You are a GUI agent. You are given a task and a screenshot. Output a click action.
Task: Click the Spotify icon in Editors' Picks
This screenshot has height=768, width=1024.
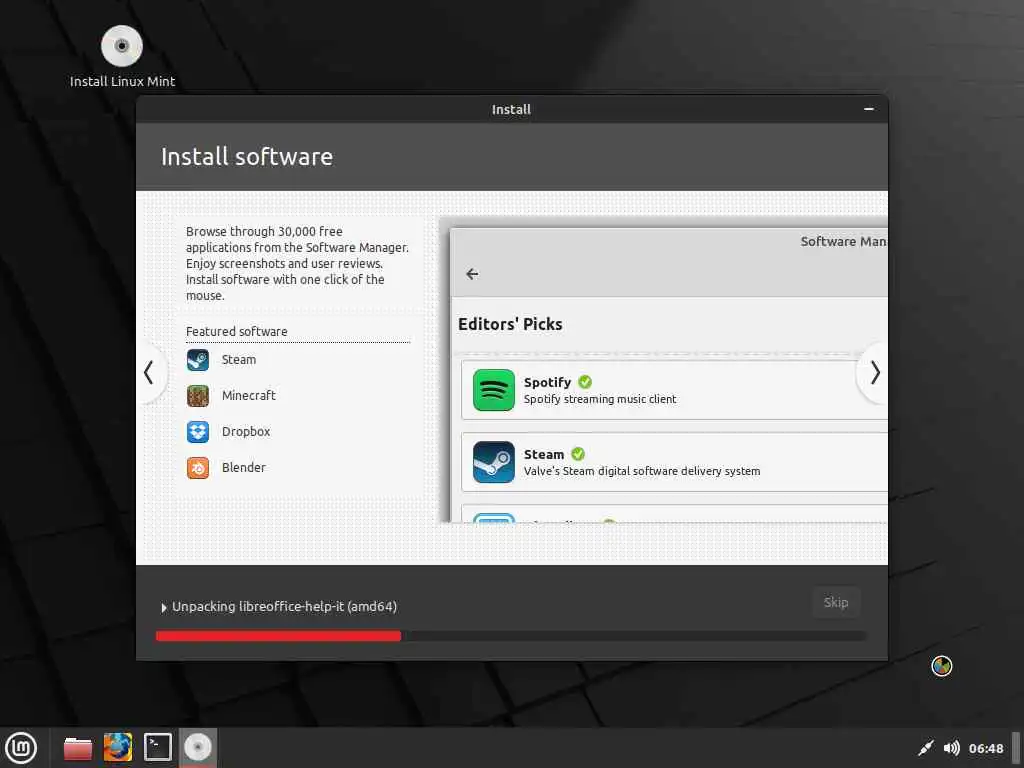[x=494, y=390]
